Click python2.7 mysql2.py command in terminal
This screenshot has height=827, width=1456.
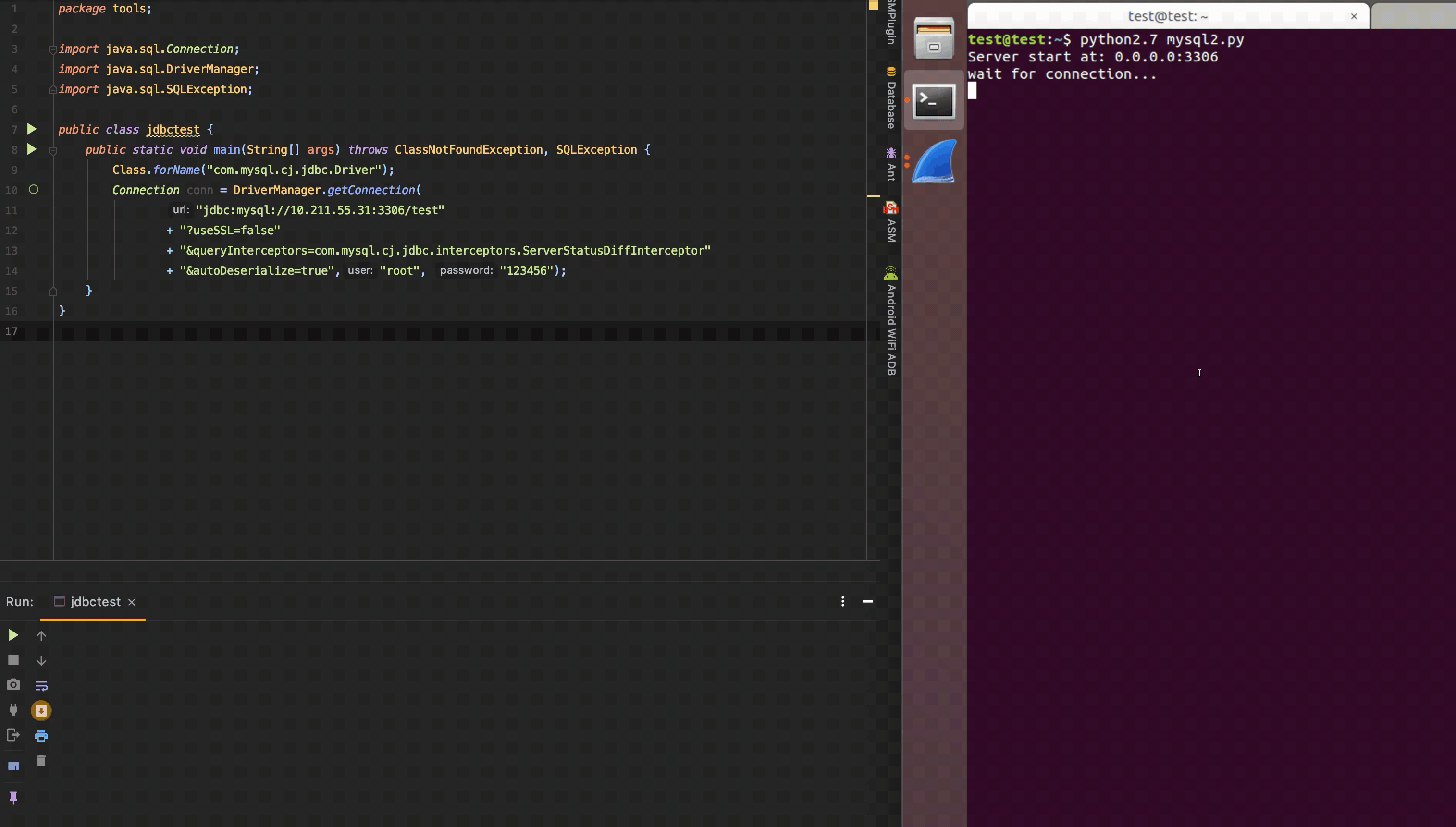pos(1161,39)
